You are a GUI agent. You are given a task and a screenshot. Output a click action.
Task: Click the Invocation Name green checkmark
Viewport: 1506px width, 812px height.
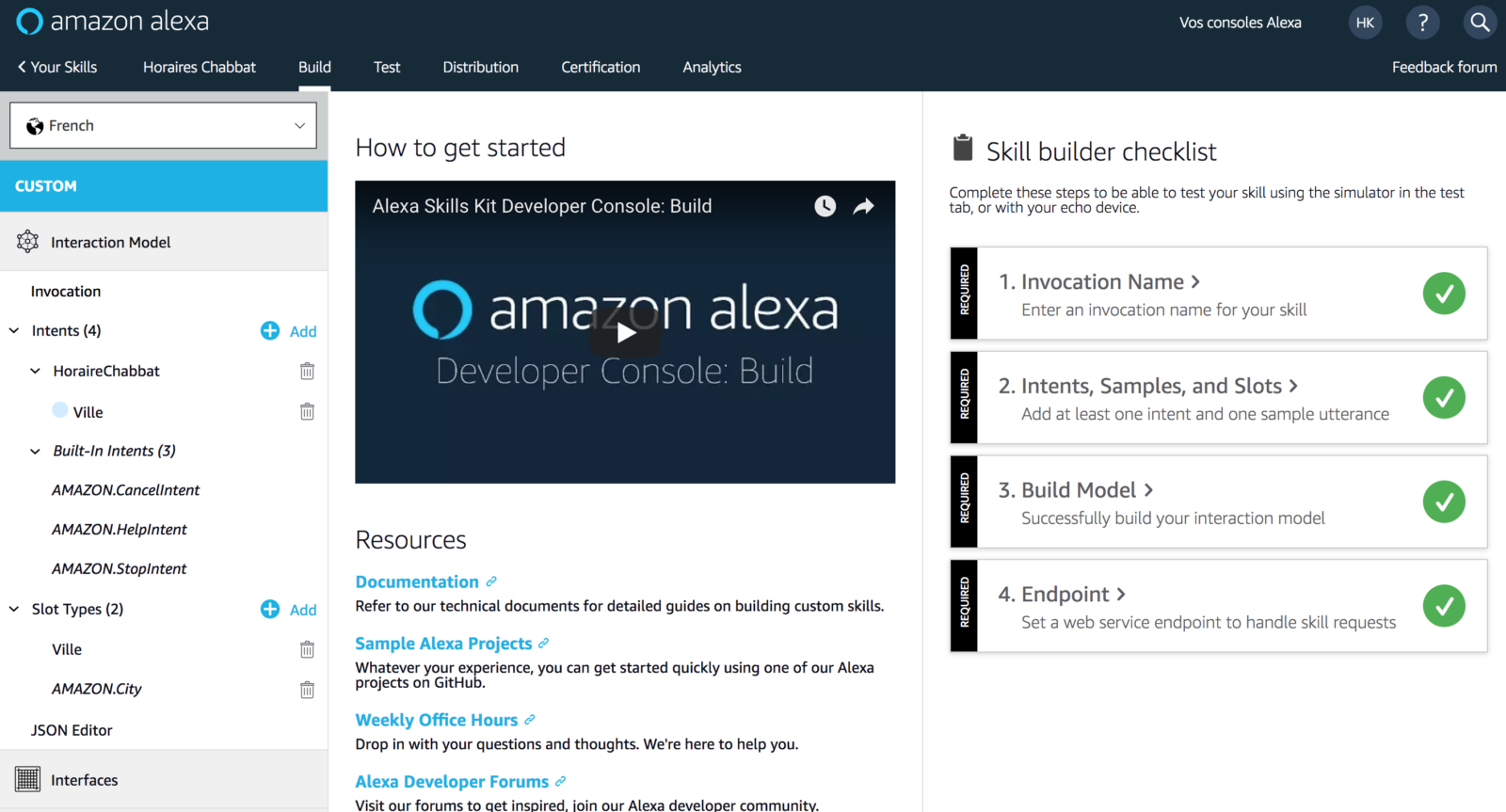[1444, 294]
